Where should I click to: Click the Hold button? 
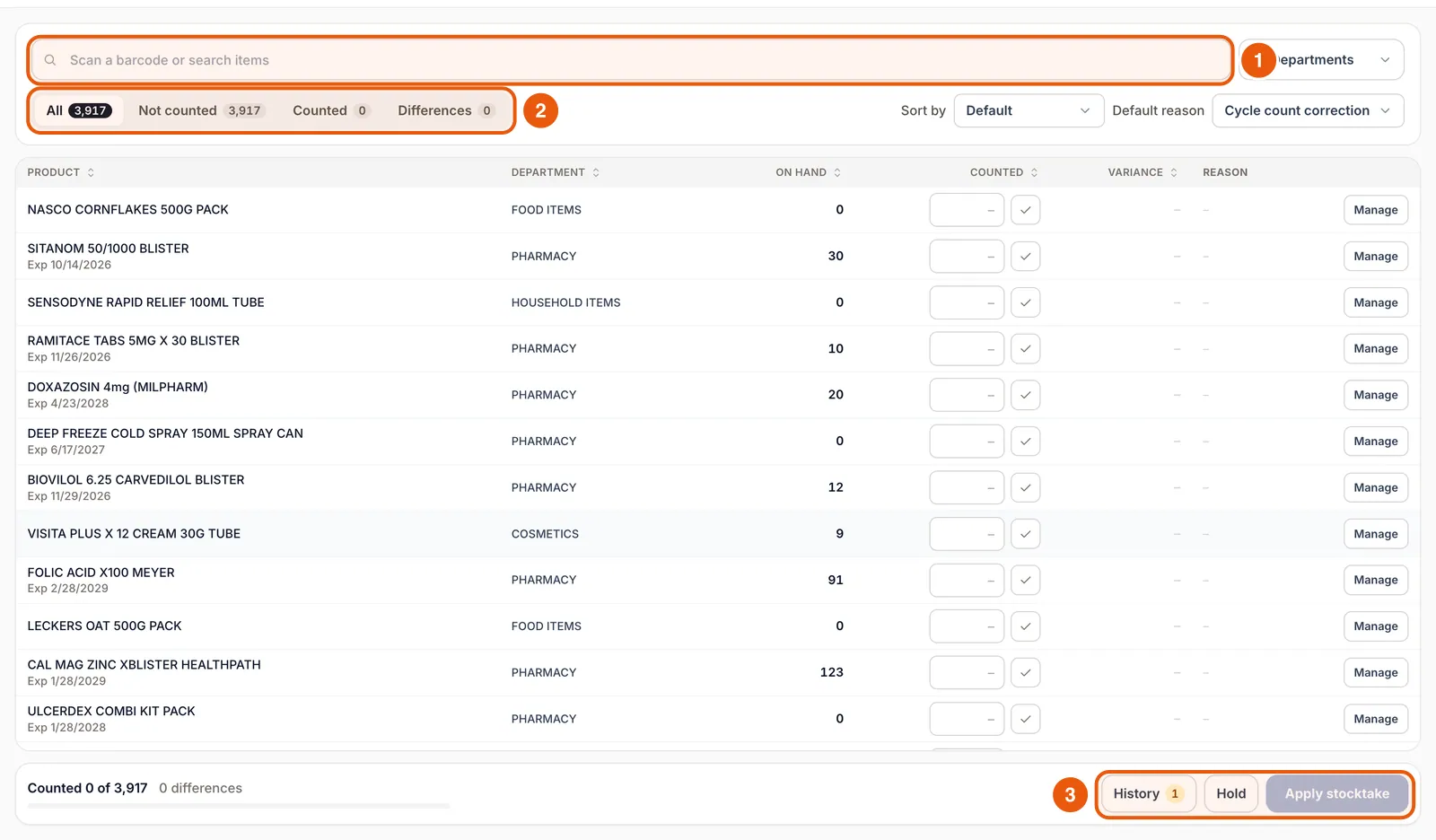point(1230,793)
